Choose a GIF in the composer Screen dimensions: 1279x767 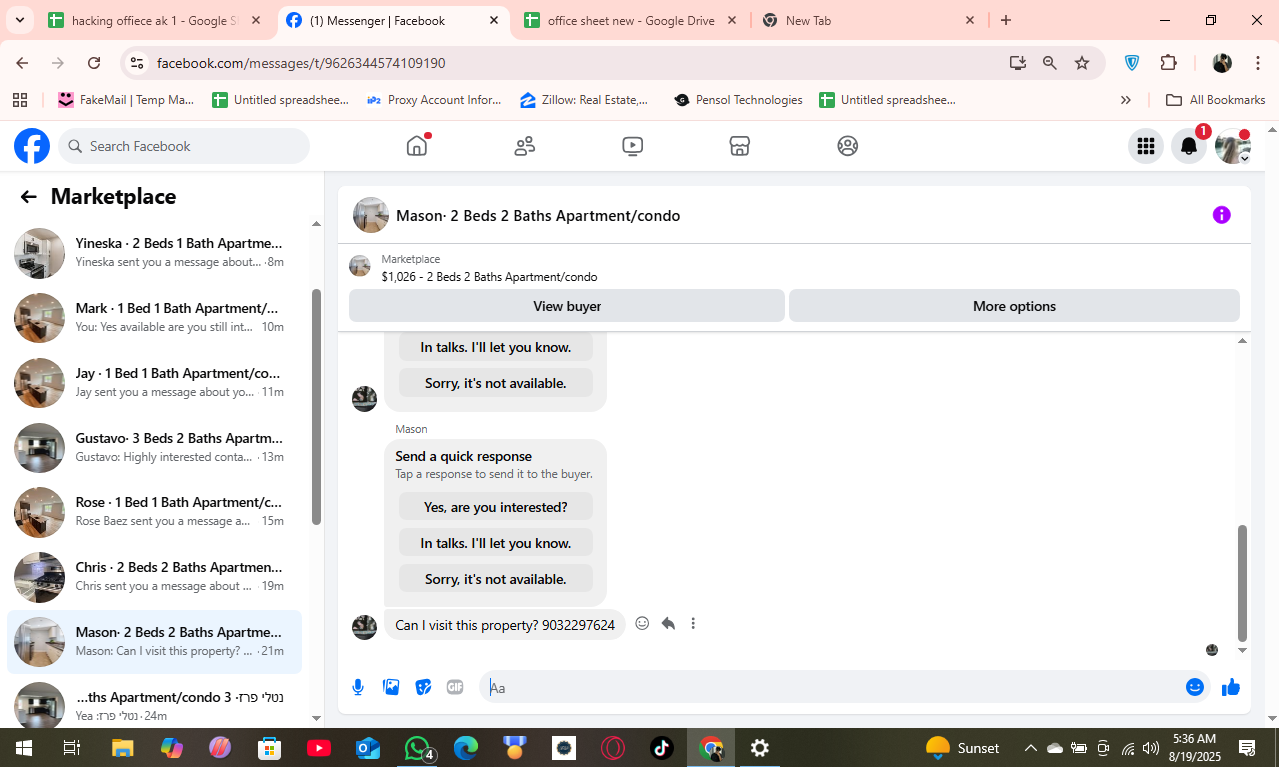click(x=455, y=687)
